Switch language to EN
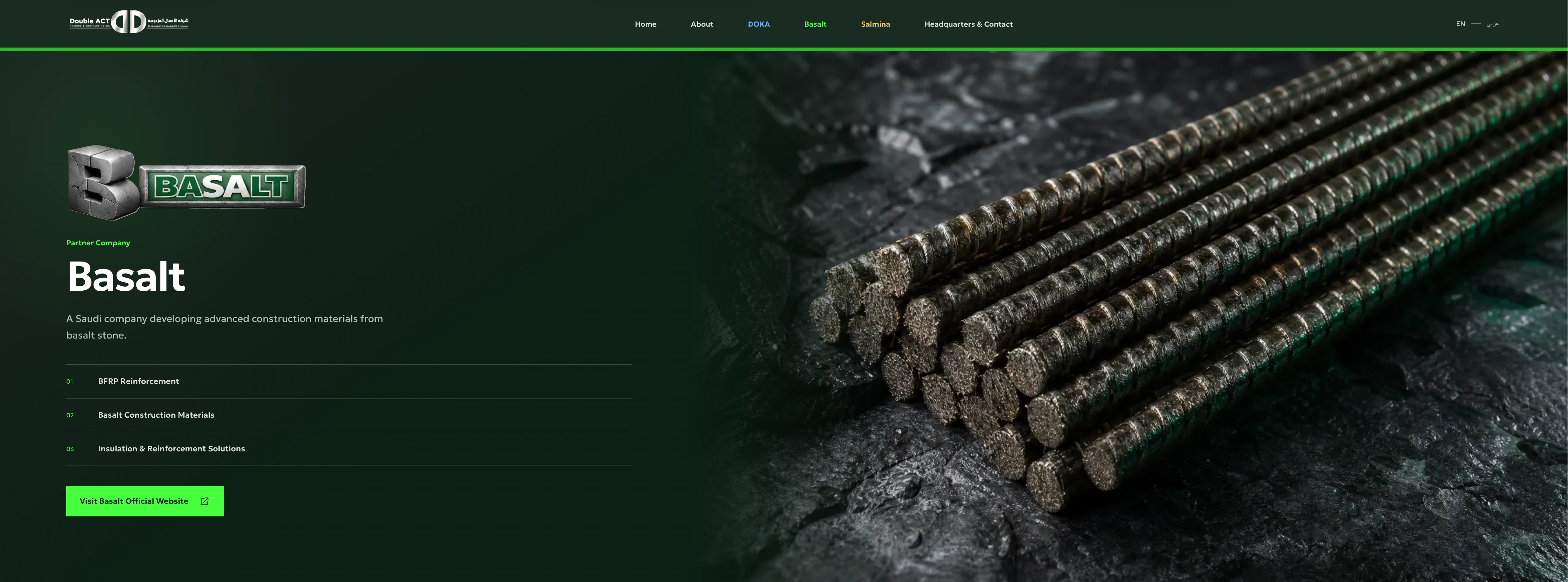1568x582 pixels. [1460, 24]
